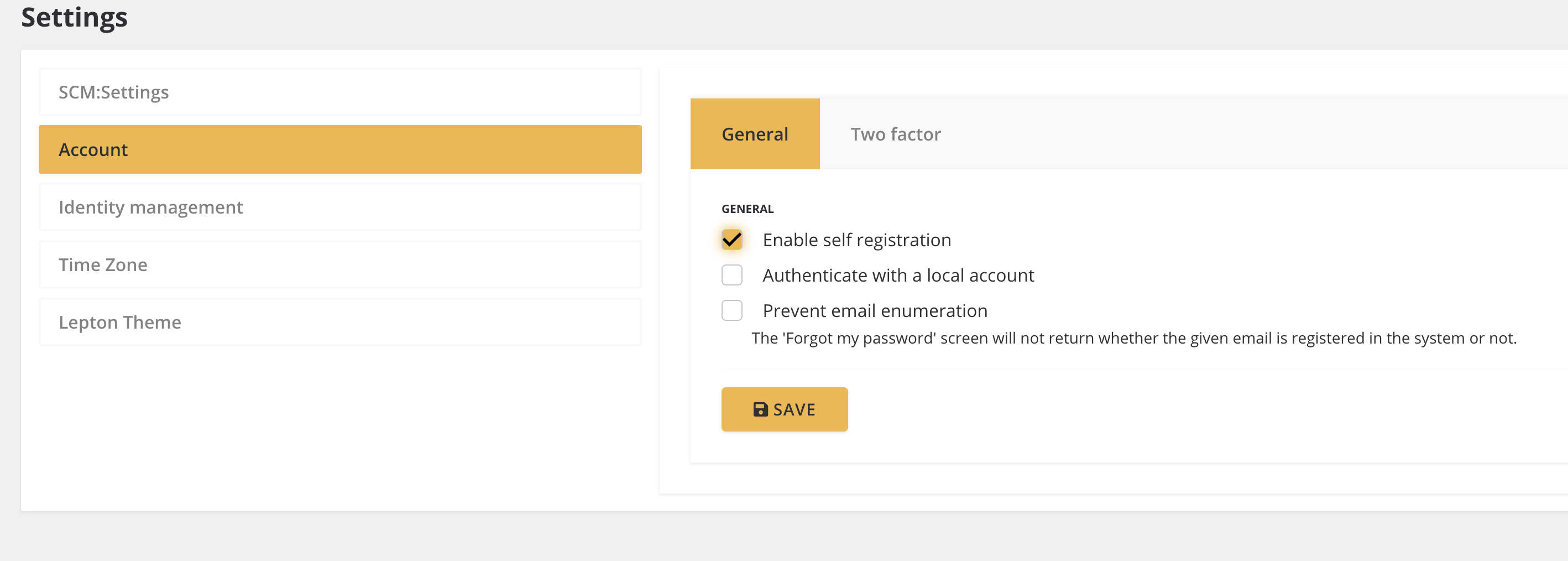Click the GENERAL section header text
Viewport: 1568px width, 561px height.
tap(747, 209)
